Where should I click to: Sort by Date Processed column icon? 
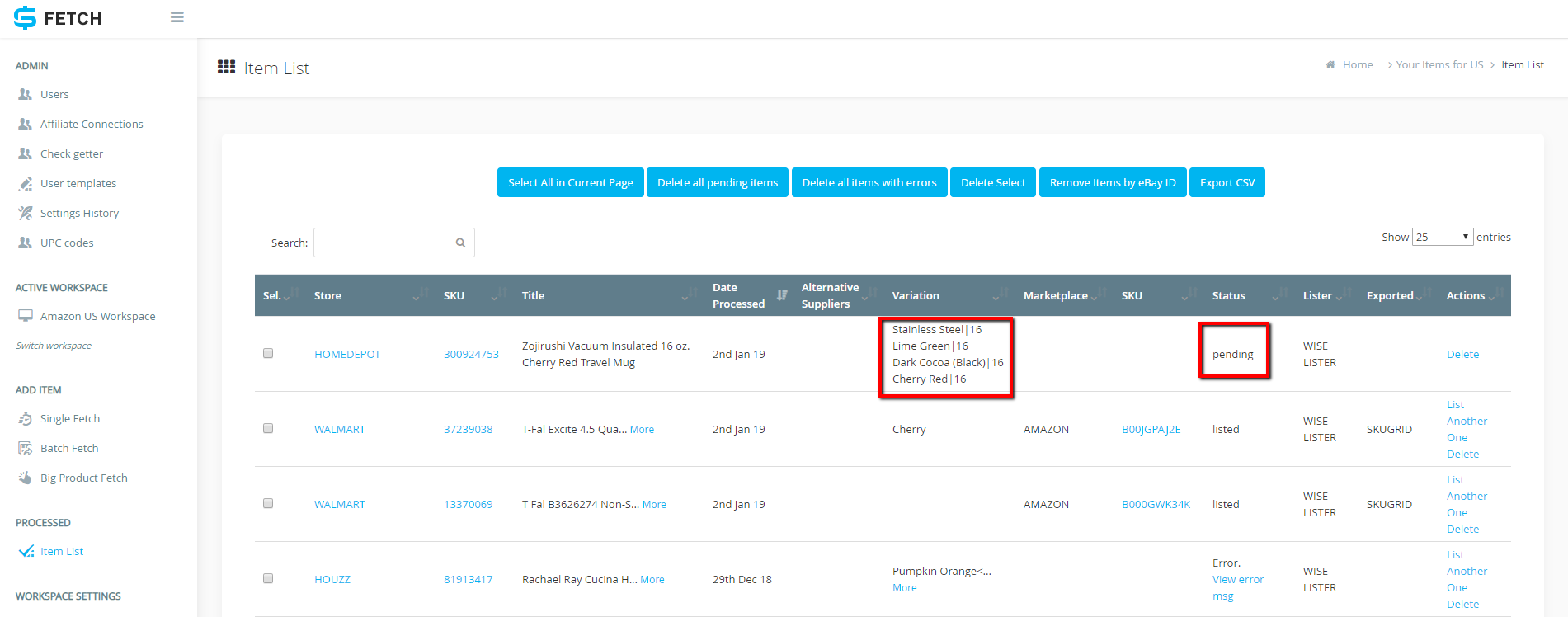coord(782,294)
